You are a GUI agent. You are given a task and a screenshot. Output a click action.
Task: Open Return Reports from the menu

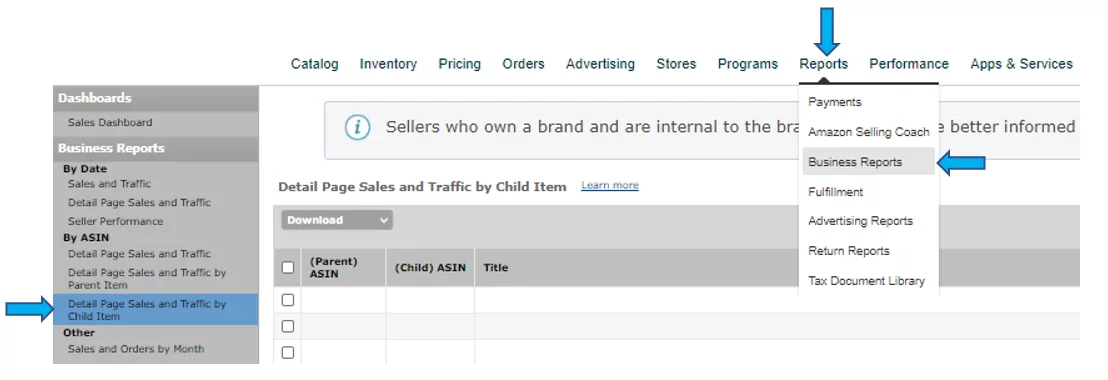[849, 251]
